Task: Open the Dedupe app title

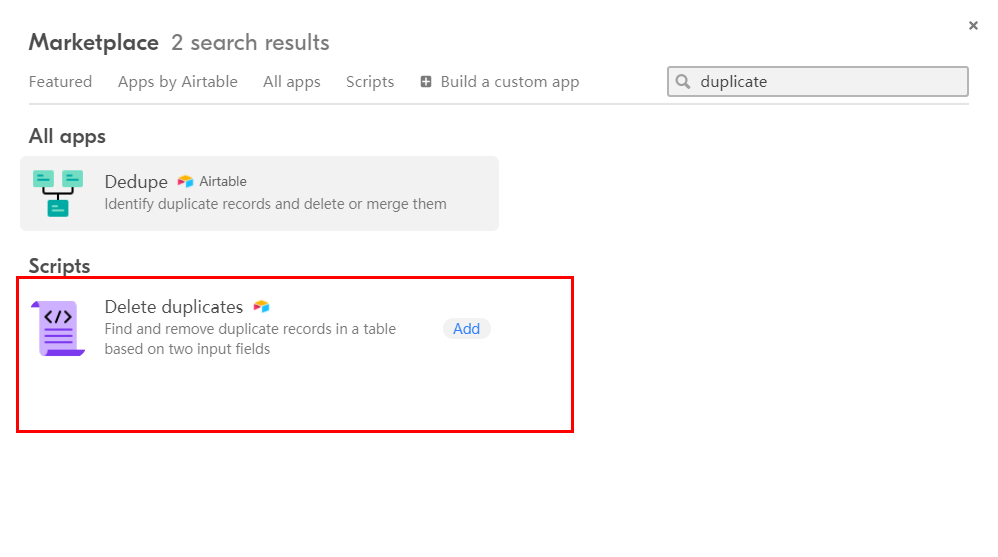Action: pyautogui.click(x=136, y=181)
